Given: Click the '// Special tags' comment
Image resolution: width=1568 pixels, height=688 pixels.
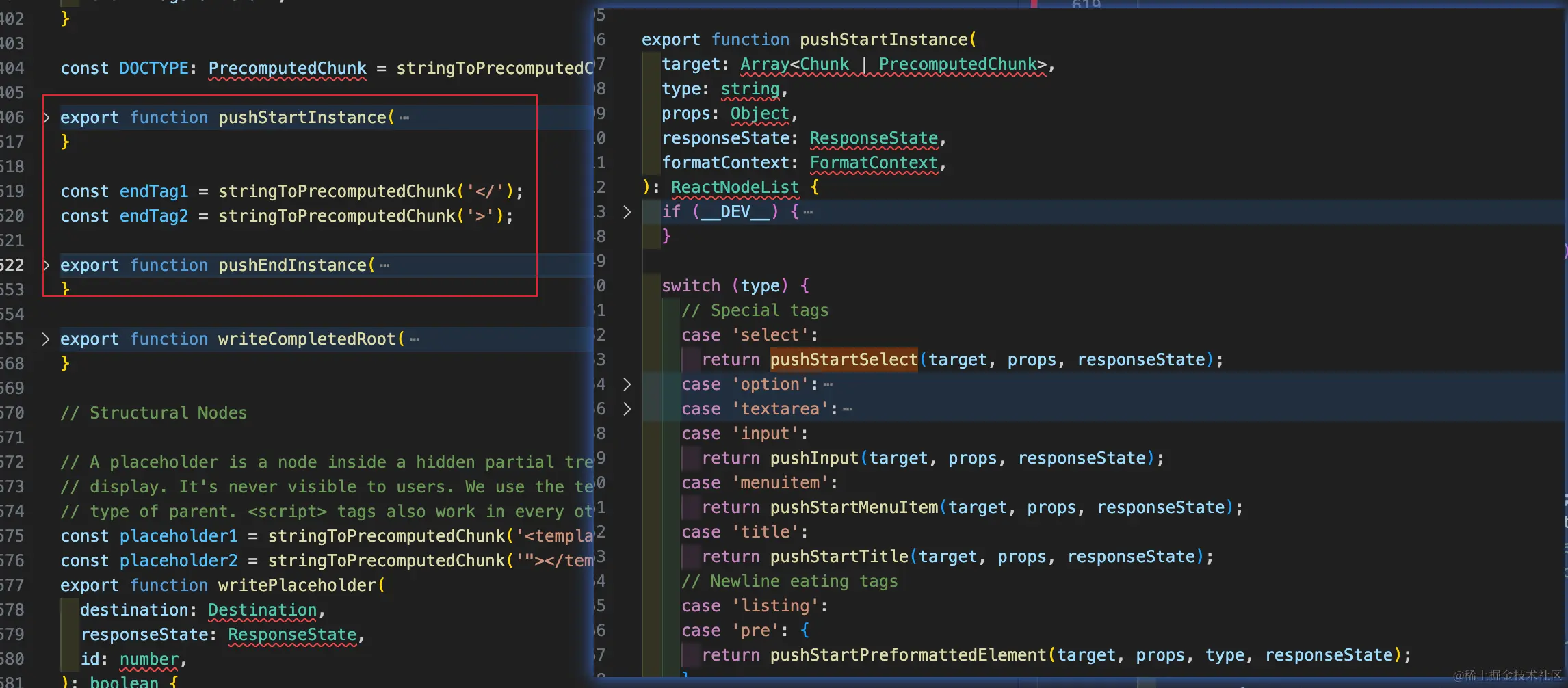Looking at the screenshot, I should click(x=755, y=310).
